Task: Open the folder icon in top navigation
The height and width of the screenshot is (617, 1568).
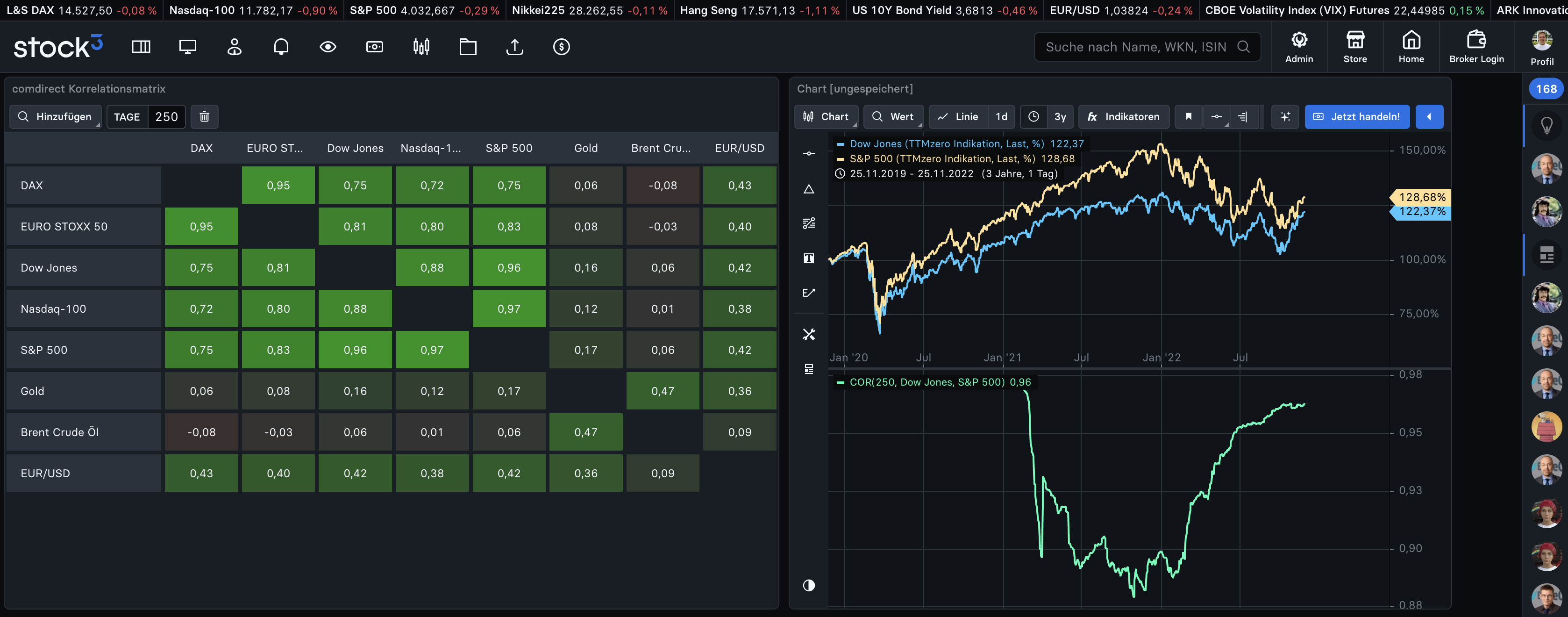Action: pyautogui.click(x=468, y=47)
